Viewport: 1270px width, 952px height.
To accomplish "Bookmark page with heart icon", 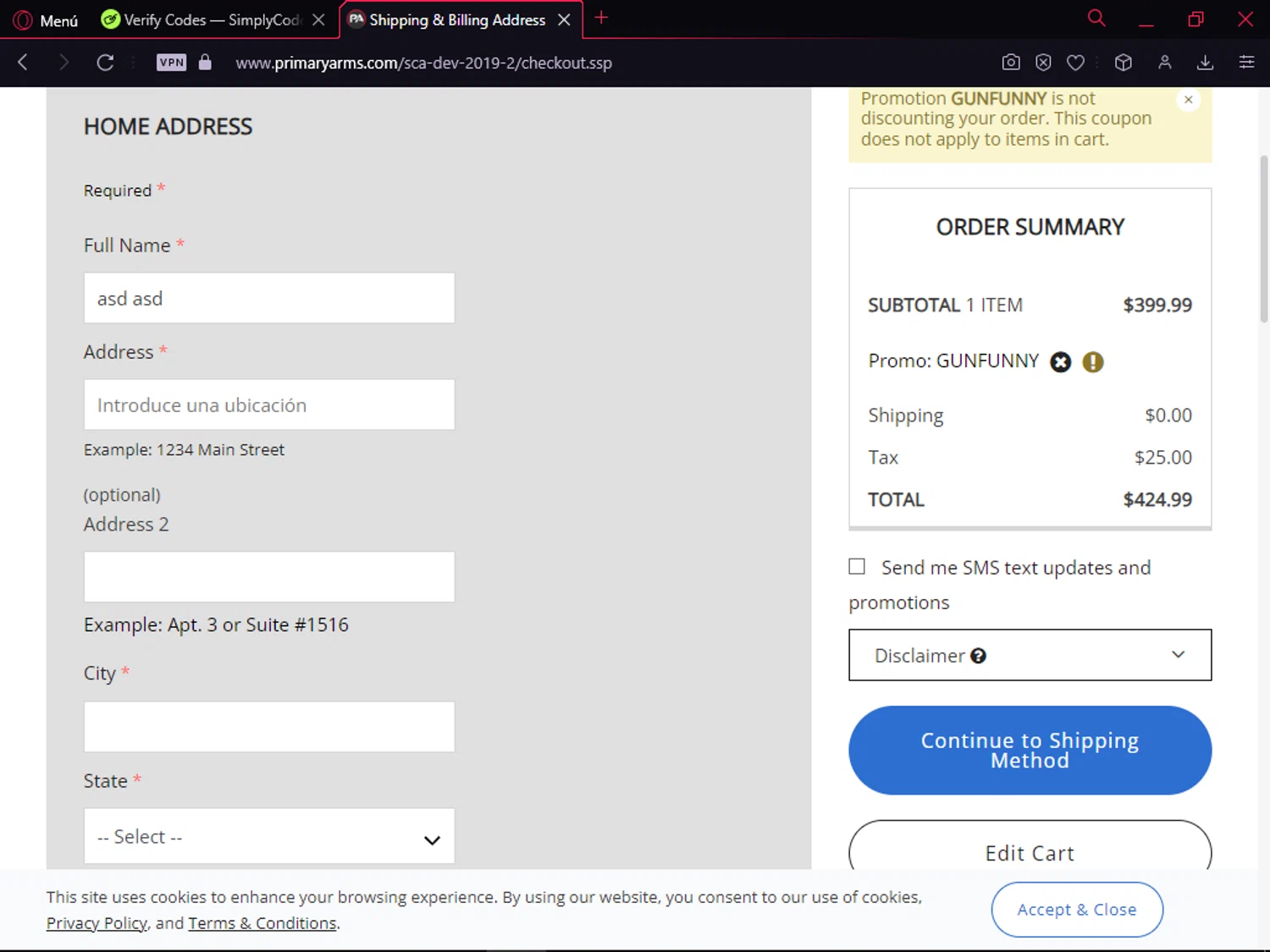I will pos(1075,62).
